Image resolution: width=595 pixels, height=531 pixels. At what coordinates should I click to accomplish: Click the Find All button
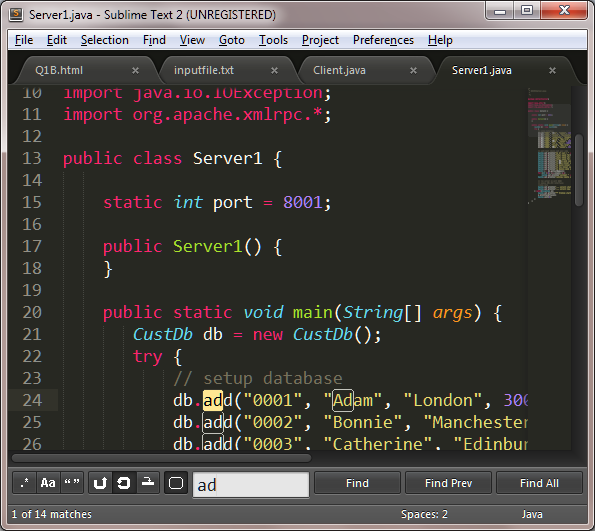[539, 483]
